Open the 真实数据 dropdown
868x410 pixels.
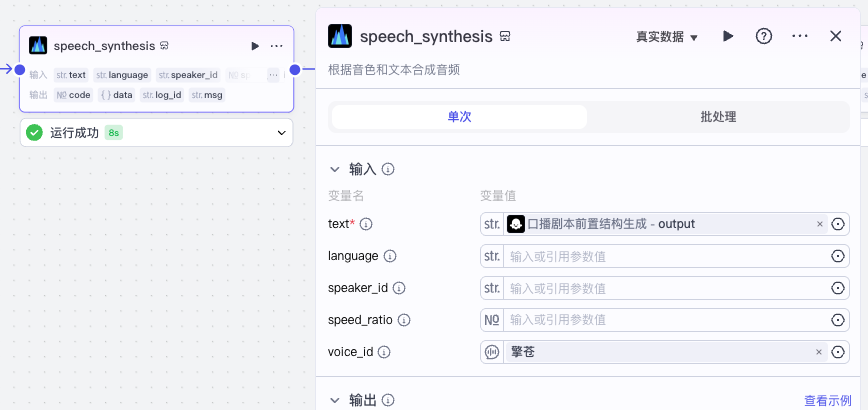click(666, 37)
